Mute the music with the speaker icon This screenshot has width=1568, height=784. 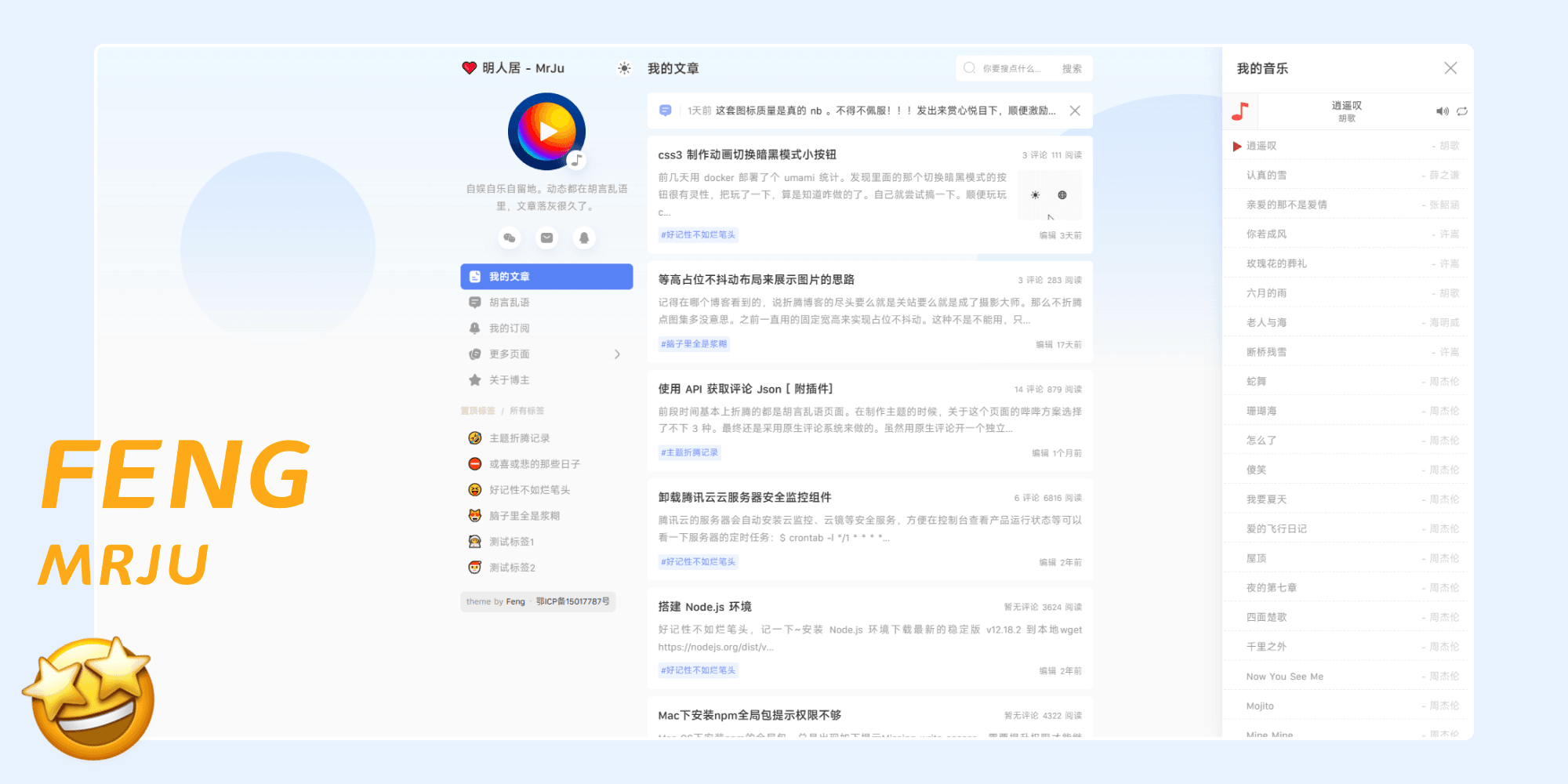click(1442, 111)
